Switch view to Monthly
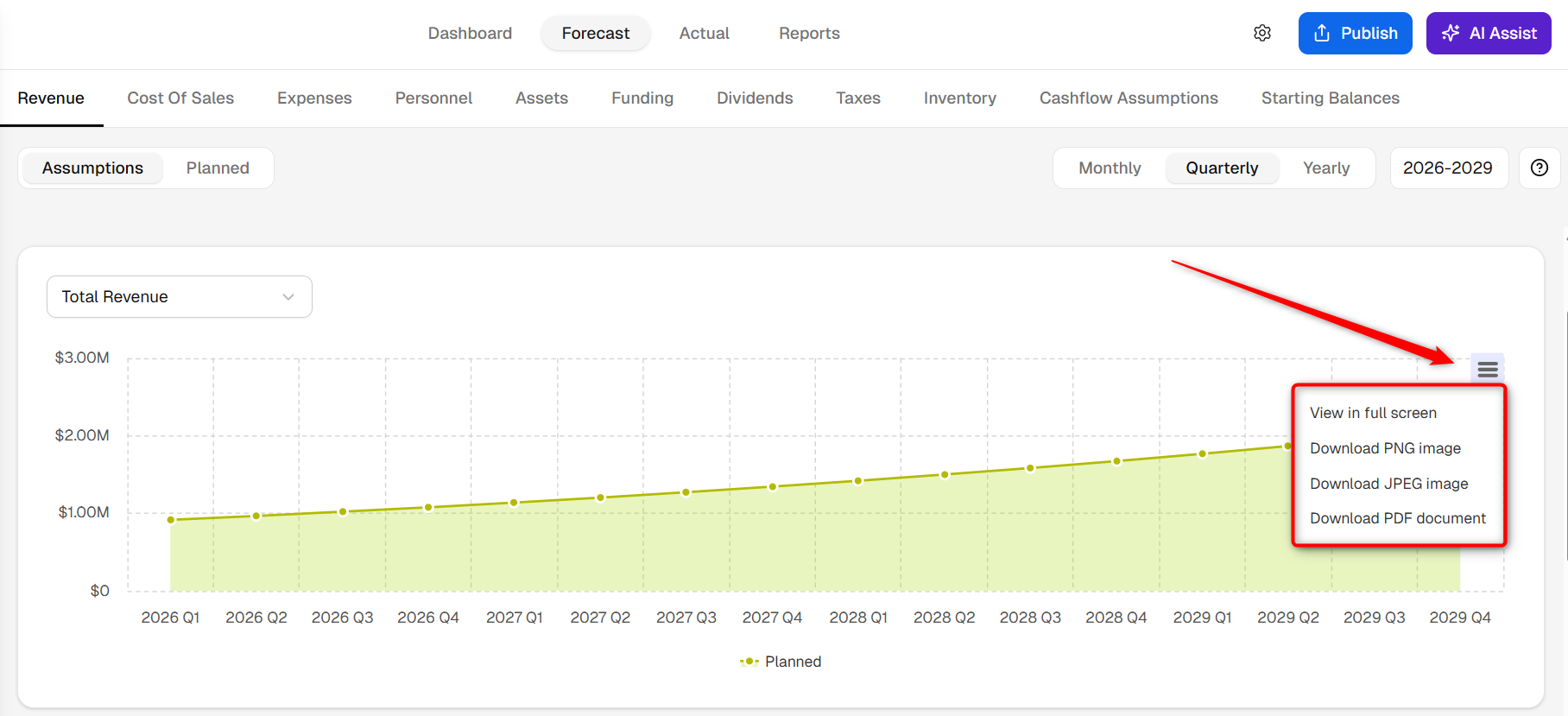This screenshot has height=716, width=1568. (1110, 168)
